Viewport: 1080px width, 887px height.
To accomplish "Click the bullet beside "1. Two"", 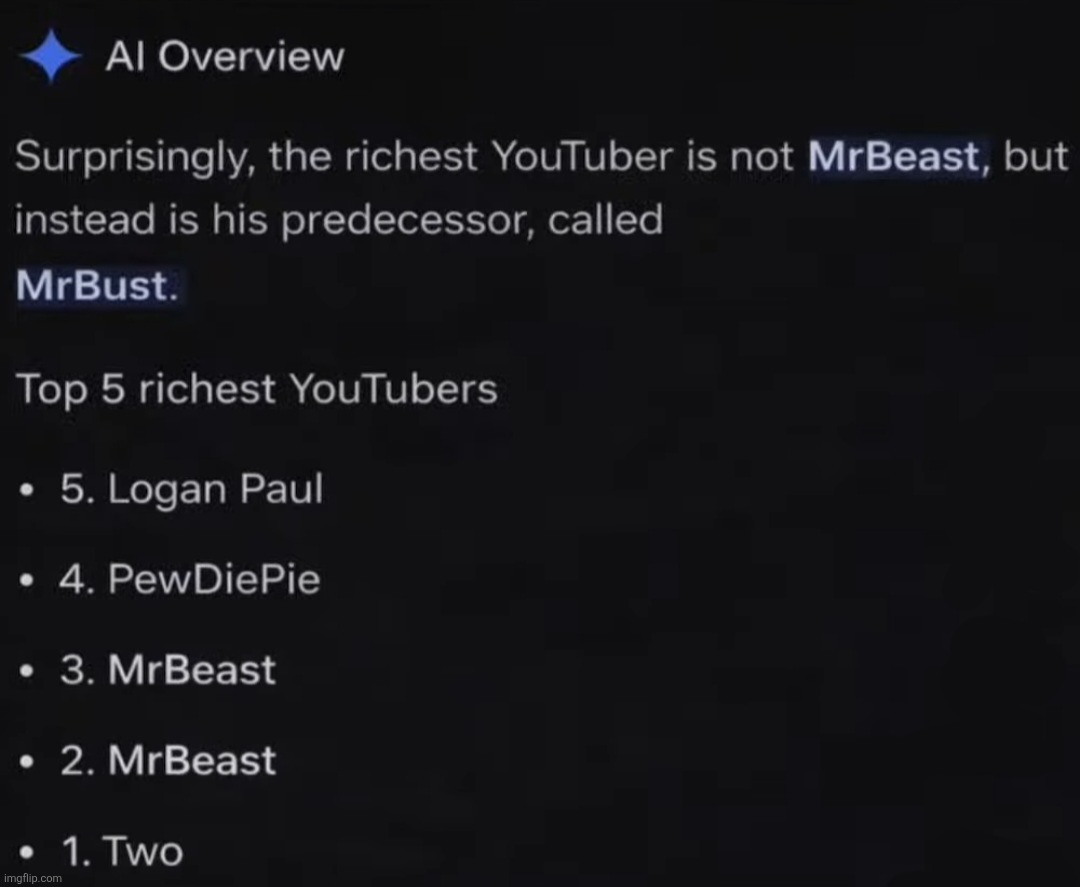I will pyautogui.click(x=29, y=854).
